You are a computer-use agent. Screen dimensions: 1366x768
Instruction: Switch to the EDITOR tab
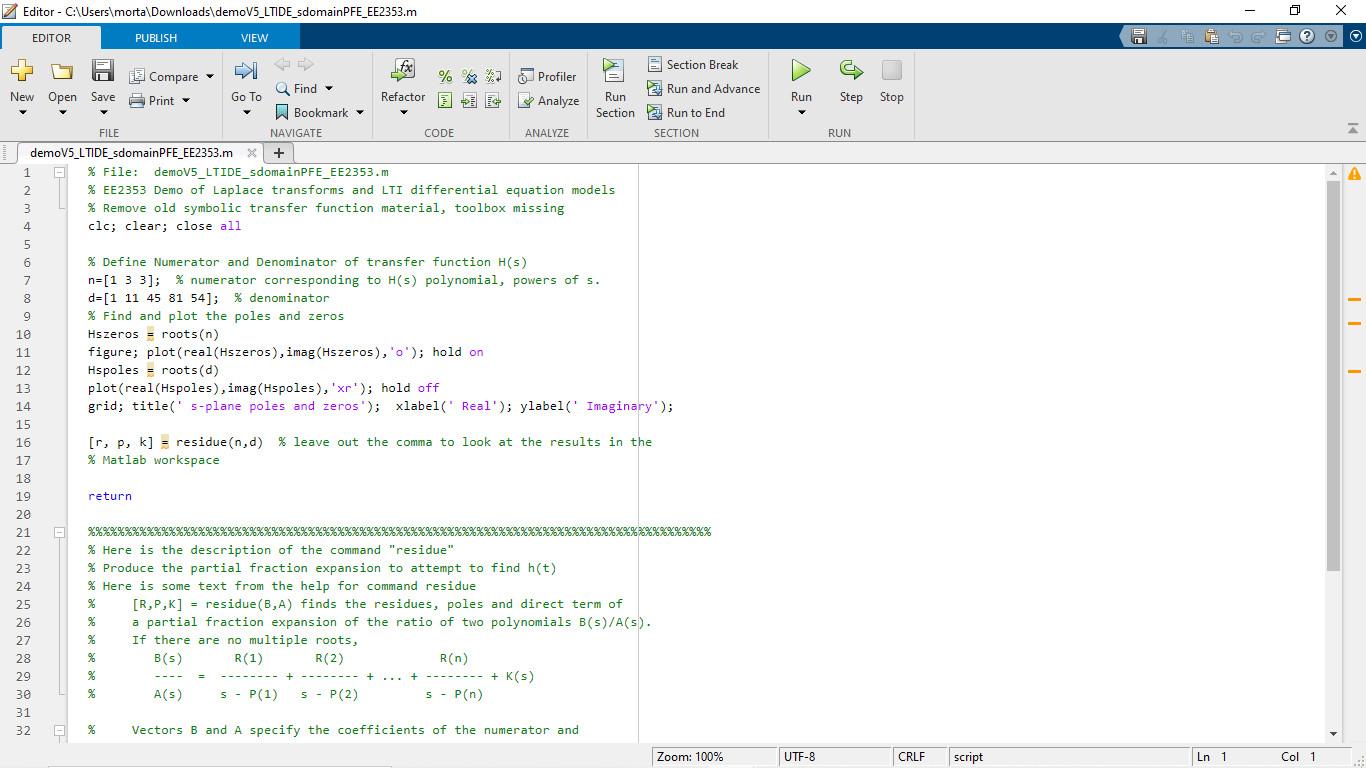click(51, 38)
